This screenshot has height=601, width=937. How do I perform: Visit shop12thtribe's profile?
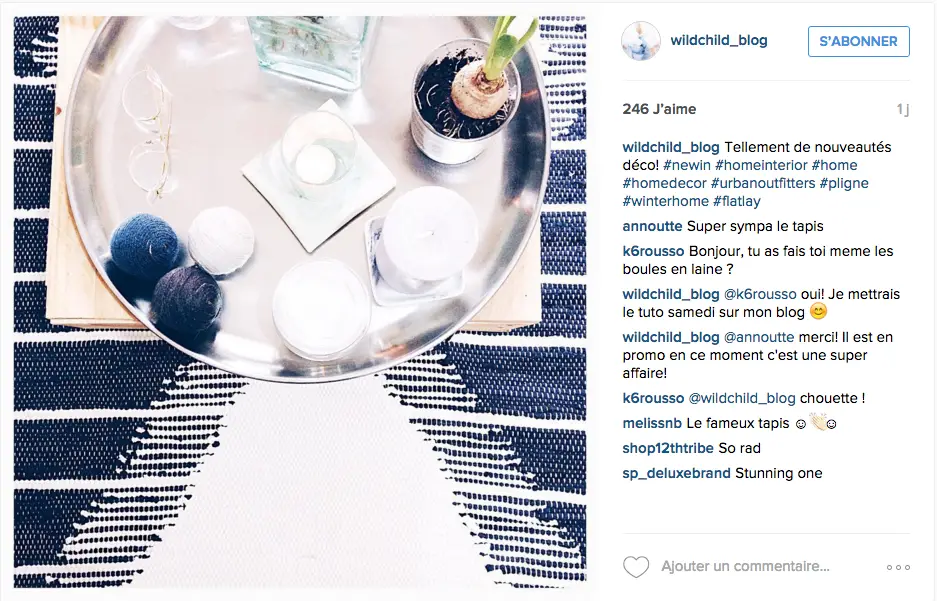(x=668, y=448)
